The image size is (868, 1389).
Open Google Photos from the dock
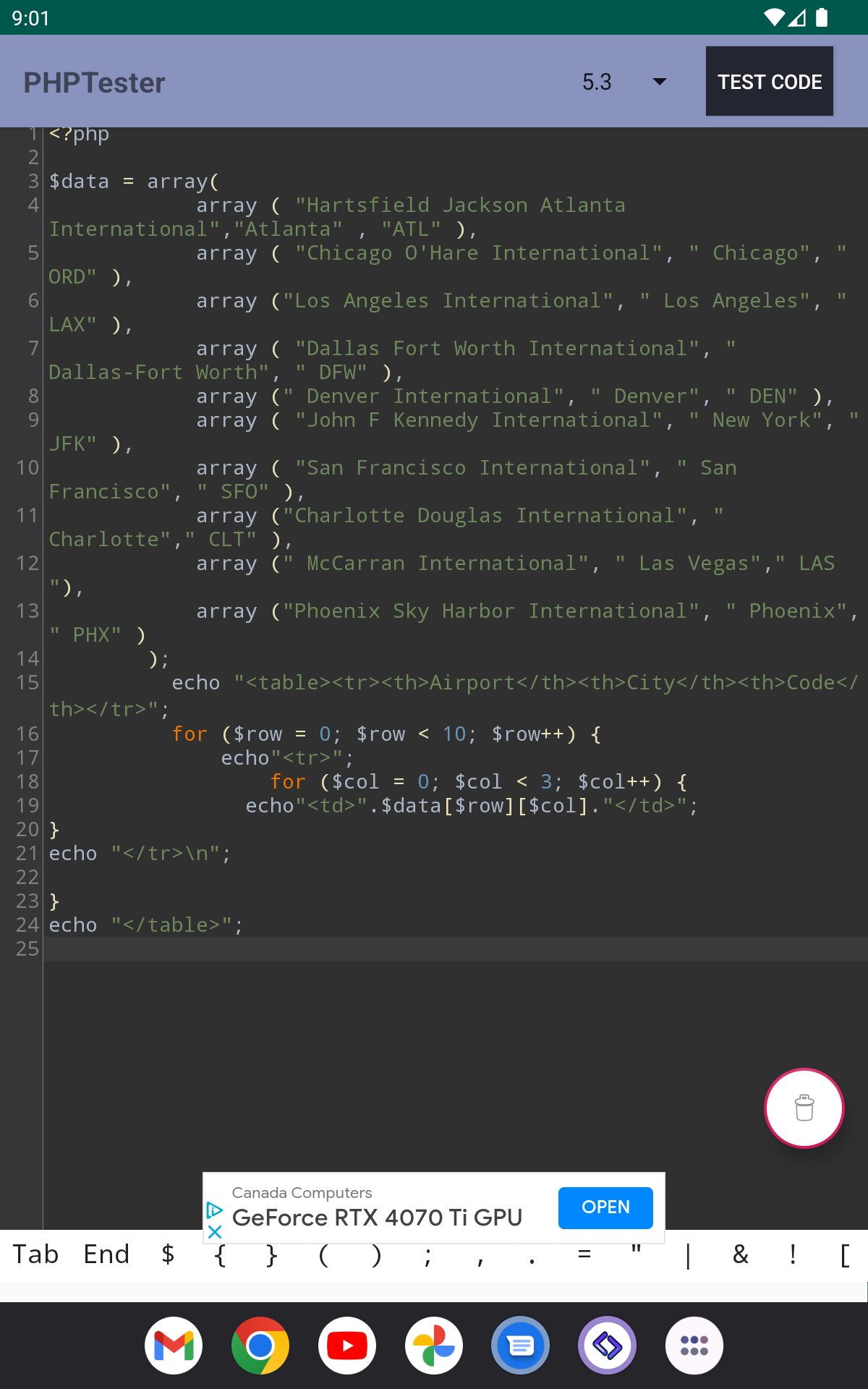tap(434, 1346)
